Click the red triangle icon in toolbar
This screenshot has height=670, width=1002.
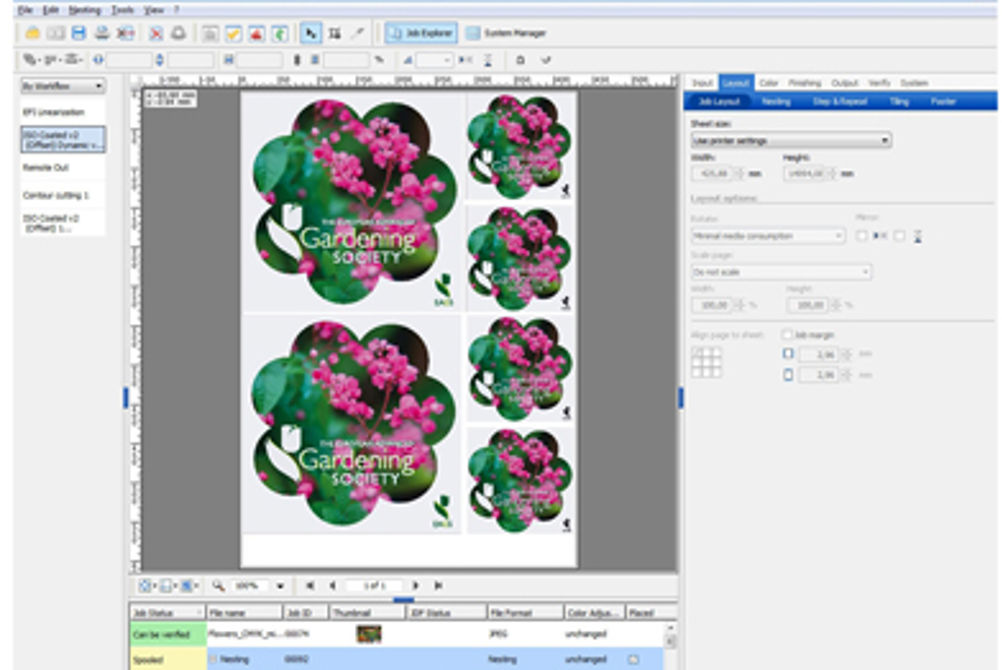click(x=256, y=33)
